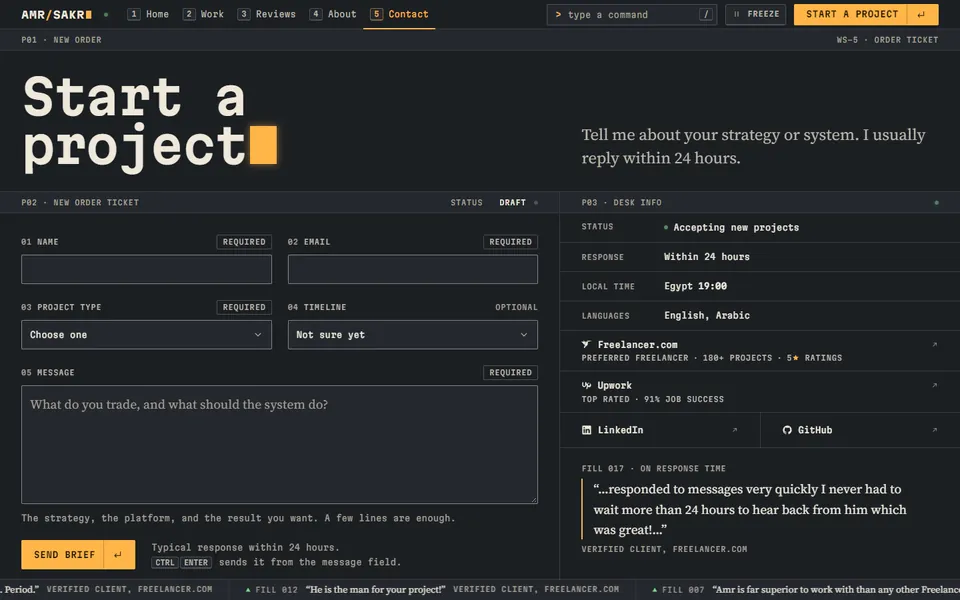
Task: Open the Home nav item
Action: (148, 14)
